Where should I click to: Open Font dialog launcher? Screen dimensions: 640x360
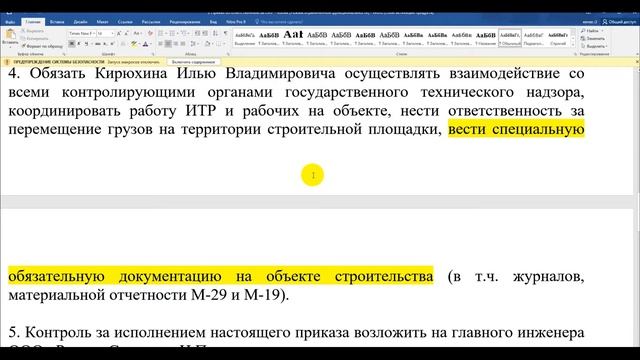(153, 54)
